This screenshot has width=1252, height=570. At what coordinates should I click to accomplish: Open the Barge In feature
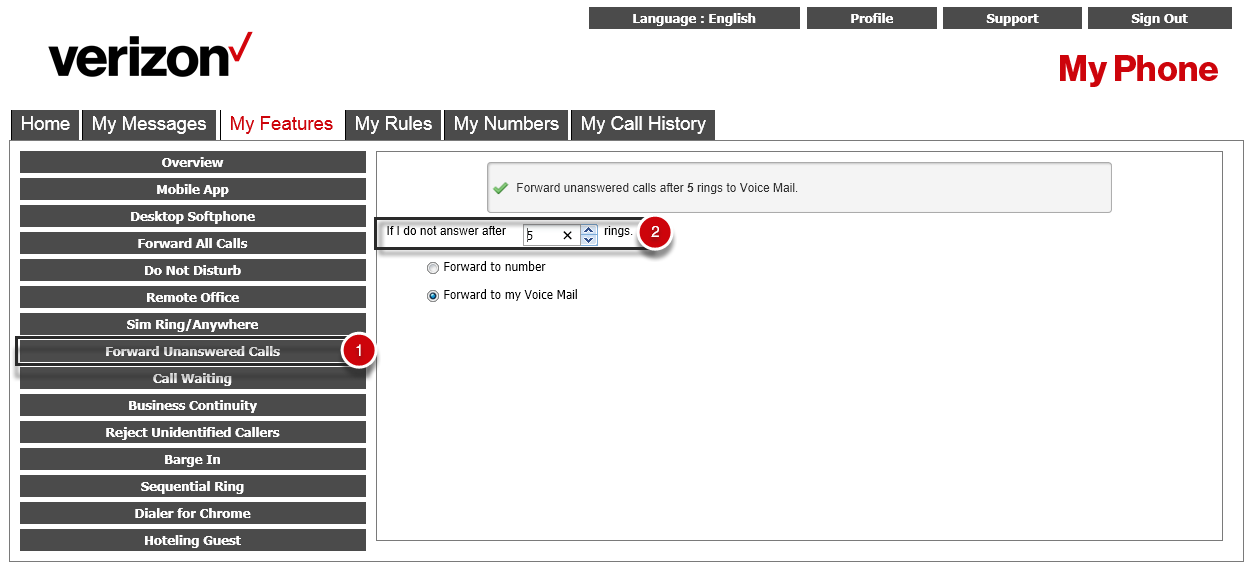[x=193, y=459]
